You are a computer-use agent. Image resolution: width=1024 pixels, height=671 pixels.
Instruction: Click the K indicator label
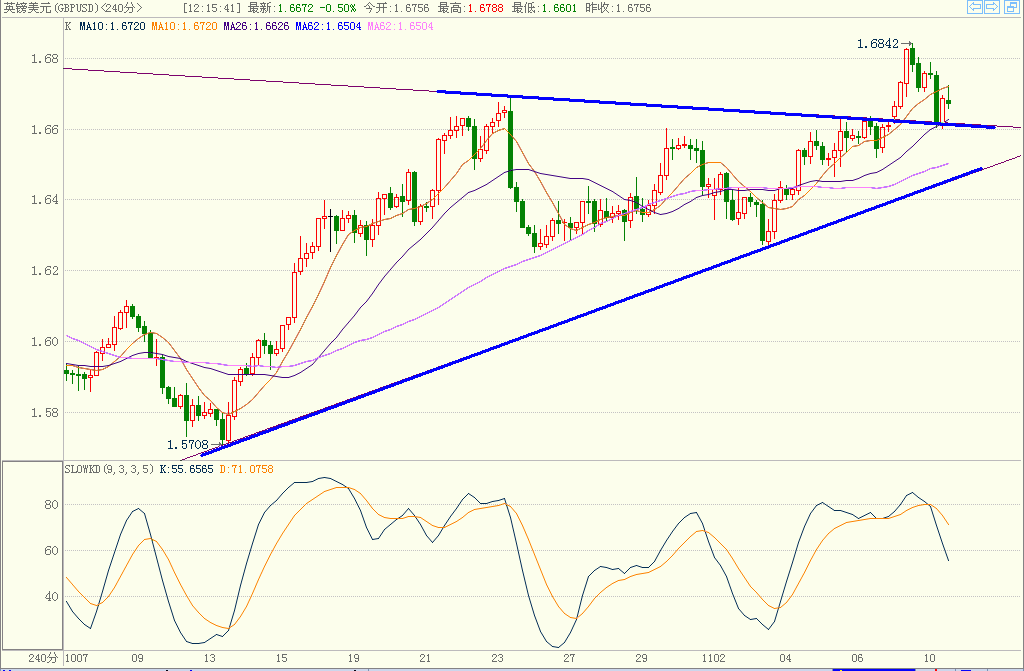pyautogui.click(x=68, y=26)
